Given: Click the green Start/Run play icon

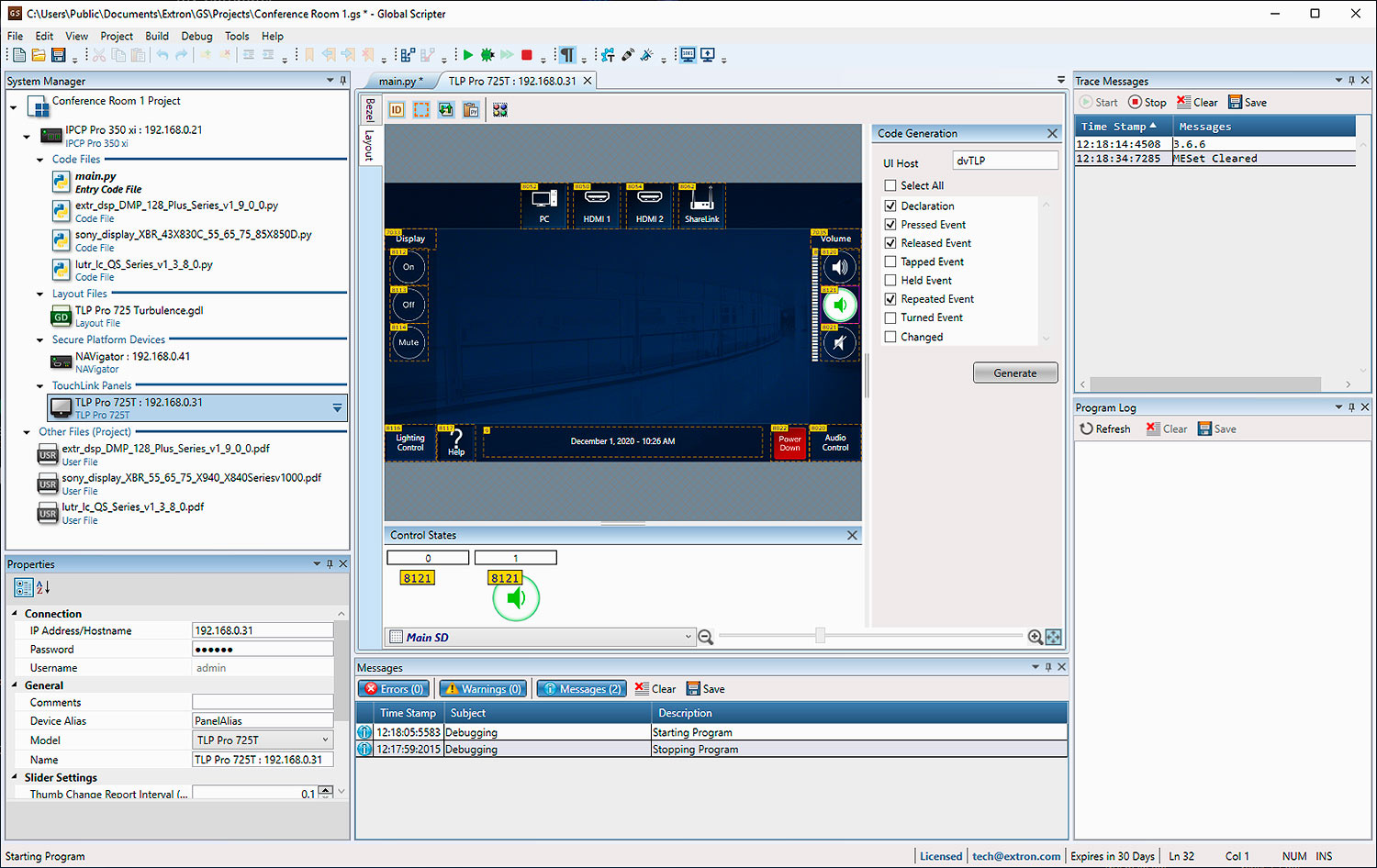Looking at the screenshot, I should point(468,56).
